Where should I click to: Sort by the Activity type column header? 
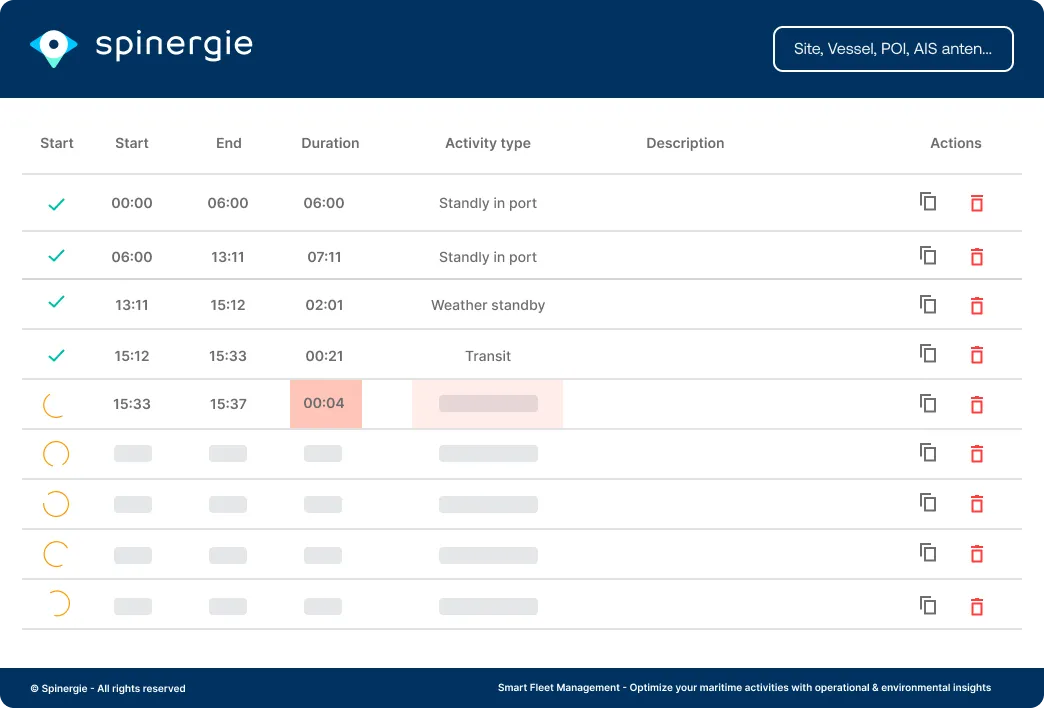(488, 143)
